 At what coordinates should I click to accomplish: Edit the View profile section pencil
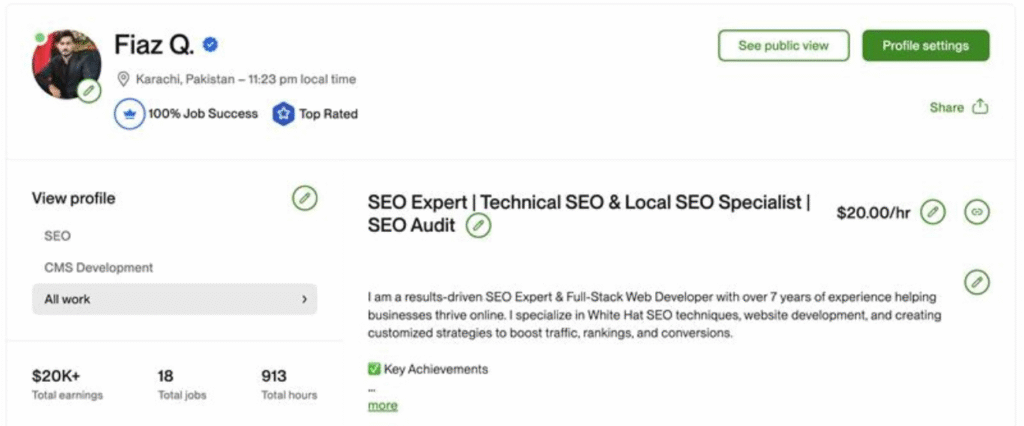(x=304, y=198)
